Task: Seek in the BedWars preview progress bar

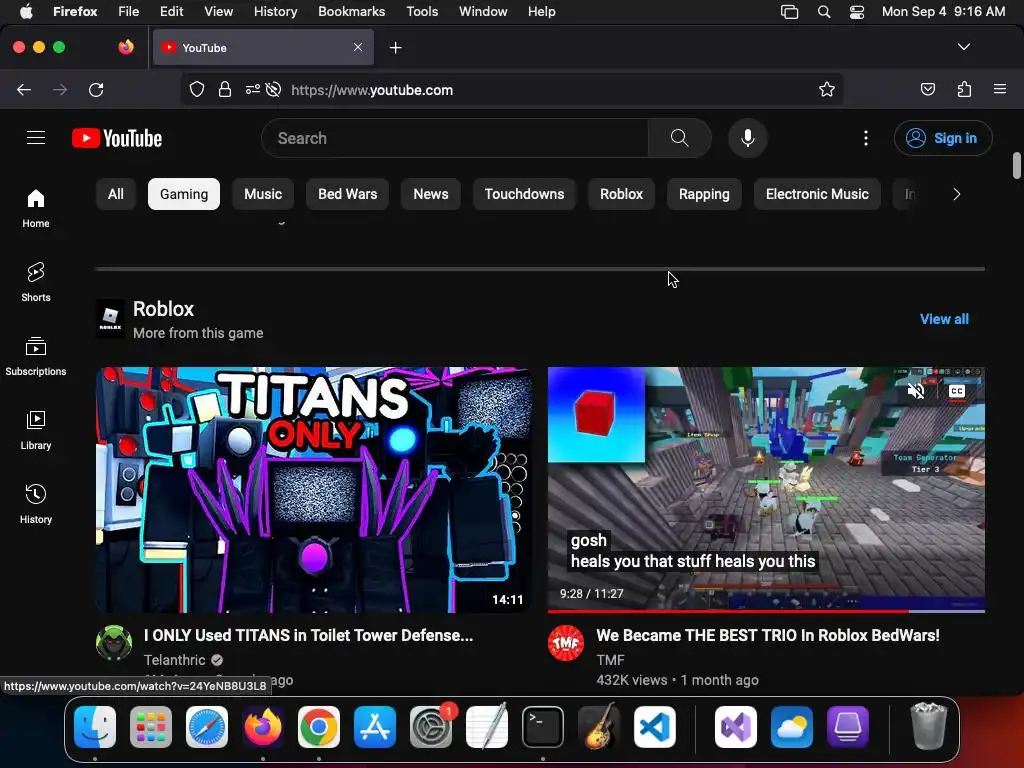Action: [766, 611]
